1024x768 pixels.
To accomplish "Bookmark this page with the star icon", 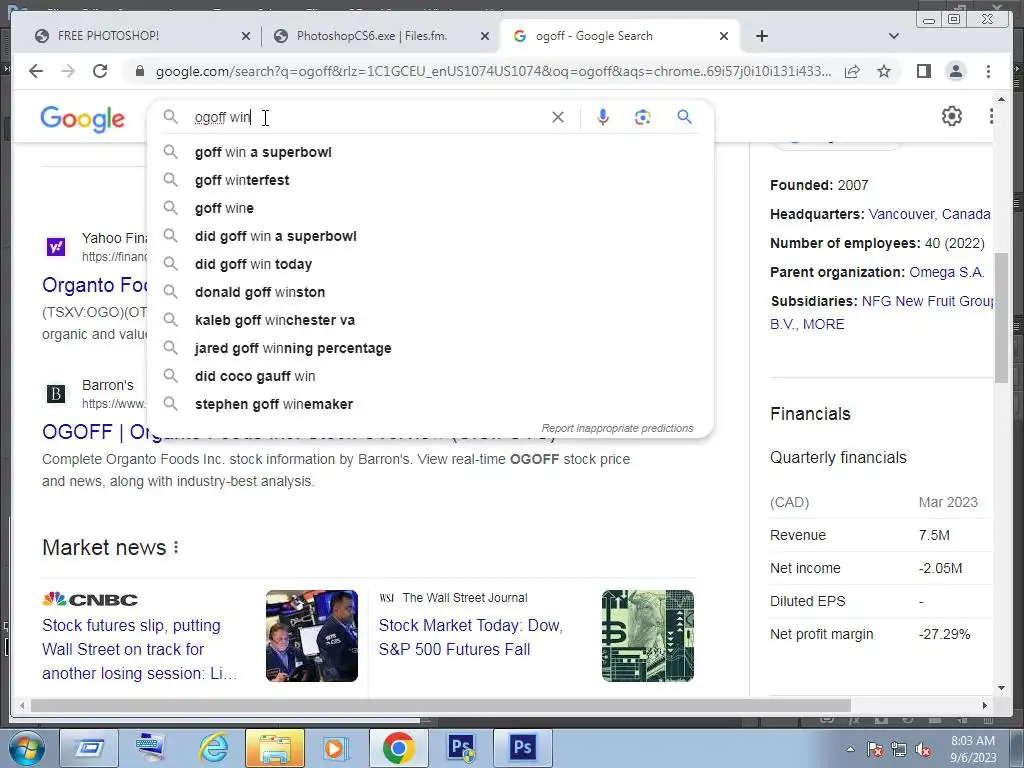I will coord(884,71).
